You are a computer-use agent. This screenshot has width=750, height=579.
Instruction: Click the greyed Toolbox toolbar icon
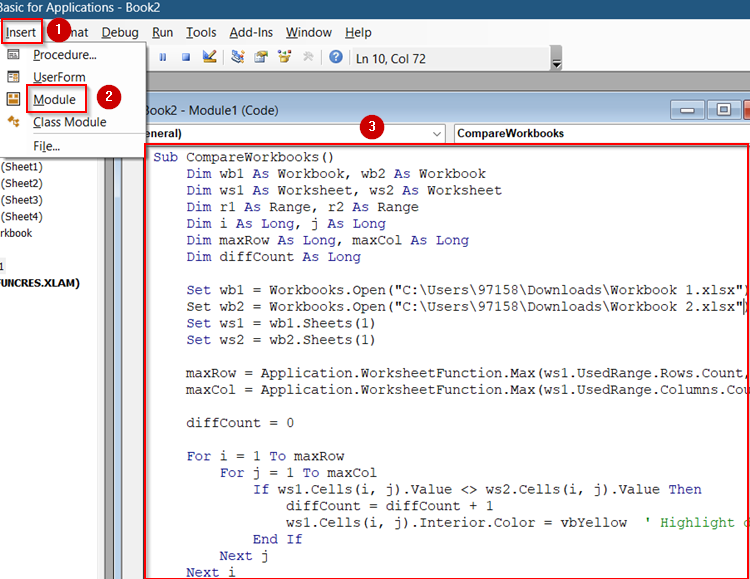(308, 57)
